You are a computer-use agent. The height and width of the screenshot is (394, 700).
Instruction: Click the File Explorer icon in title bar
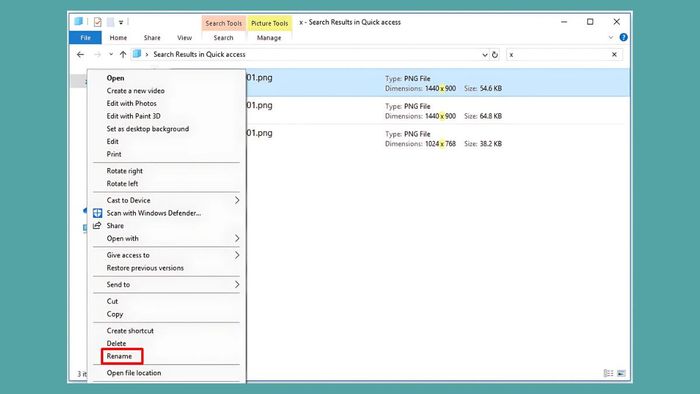coord(79,21)
